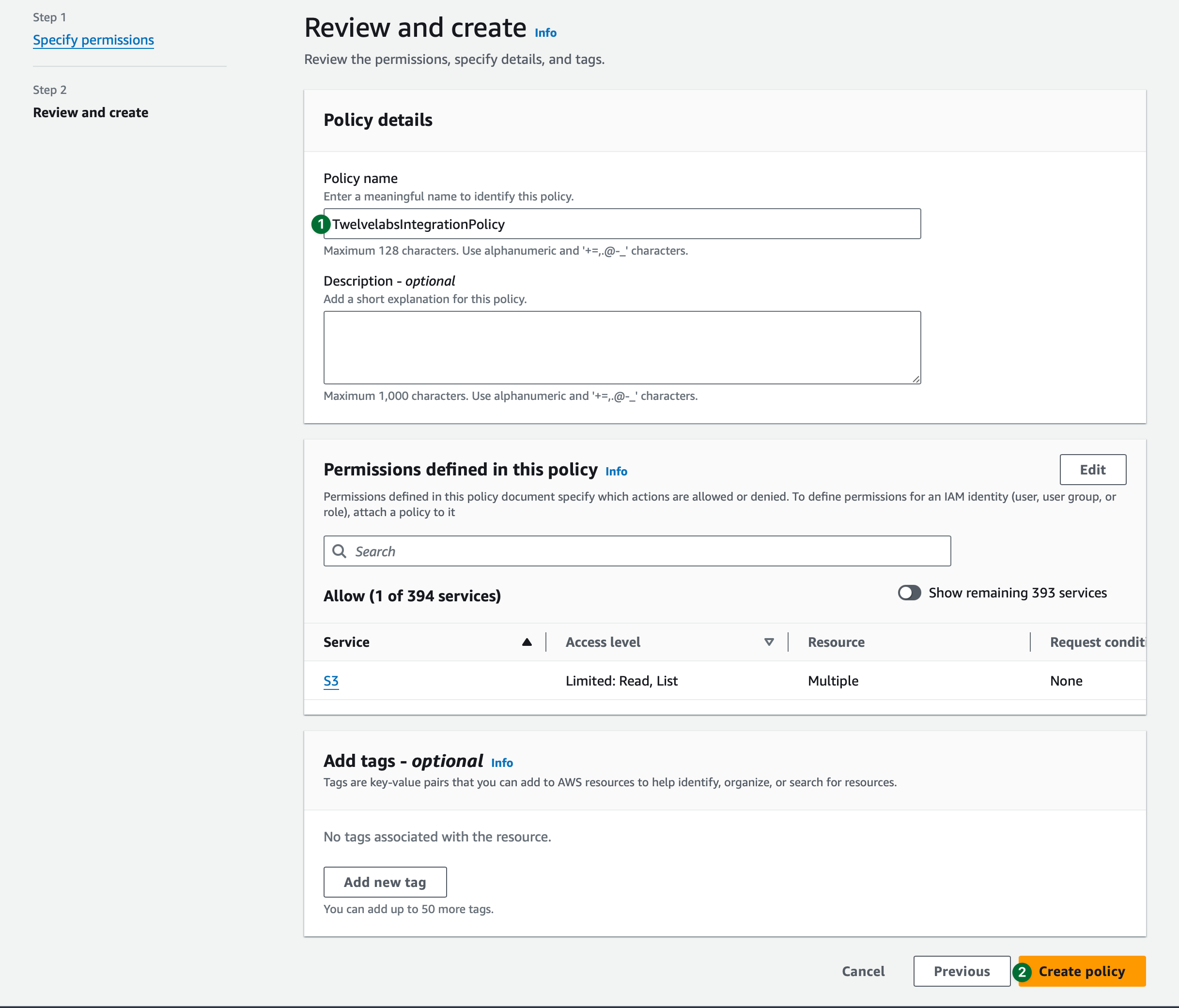Go back with Previous button
This screenshot has height=1008, width=1179.
coord(961,972)
